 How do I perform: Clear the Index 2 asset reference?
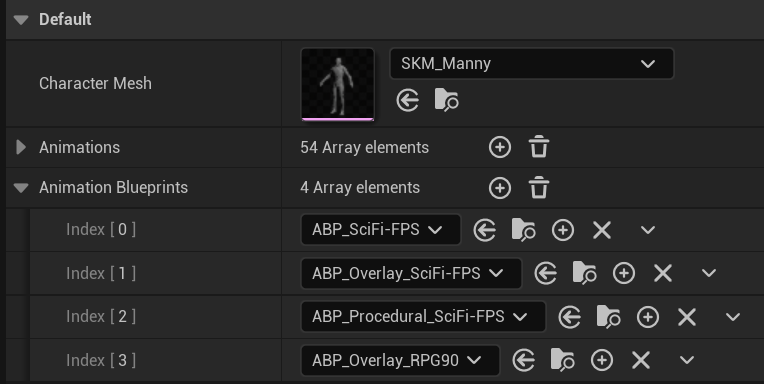[x=687, y=317]
